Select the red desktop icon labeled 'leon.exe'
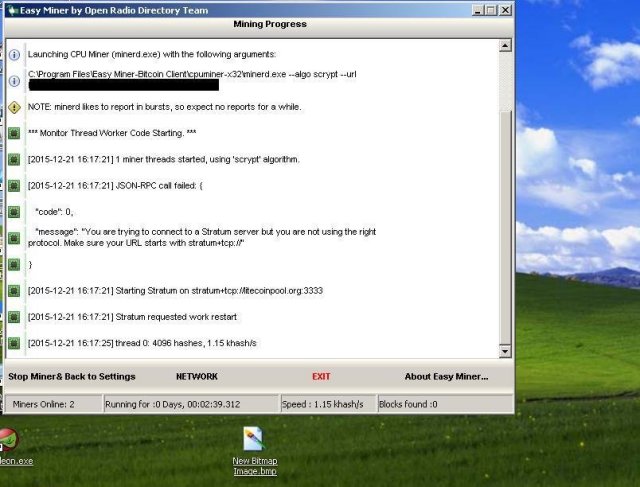This screenshot has width=640, height=487. click(x=8, y=440)
